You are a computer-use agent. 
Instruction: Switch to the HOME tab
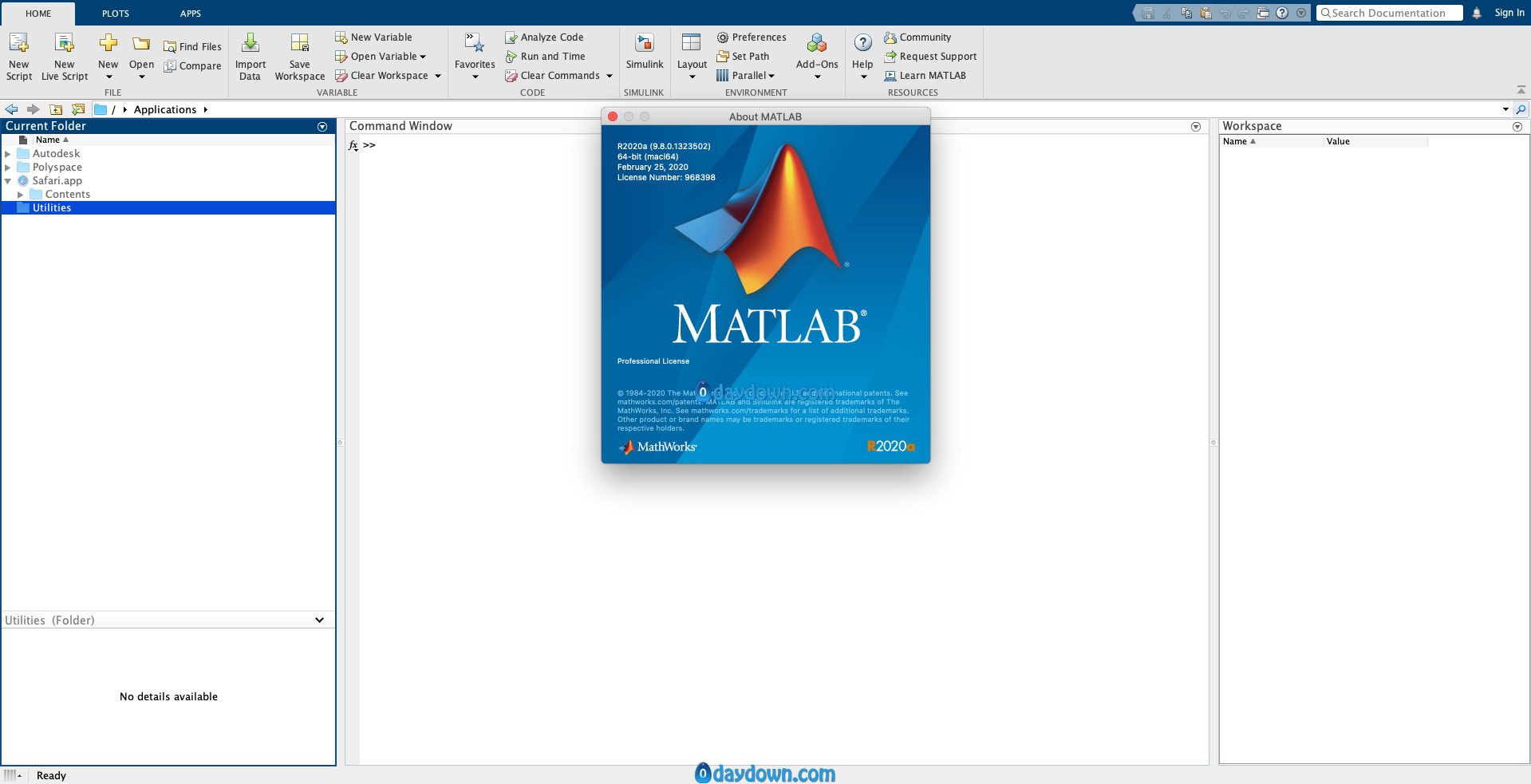click(x=38, y=14)
